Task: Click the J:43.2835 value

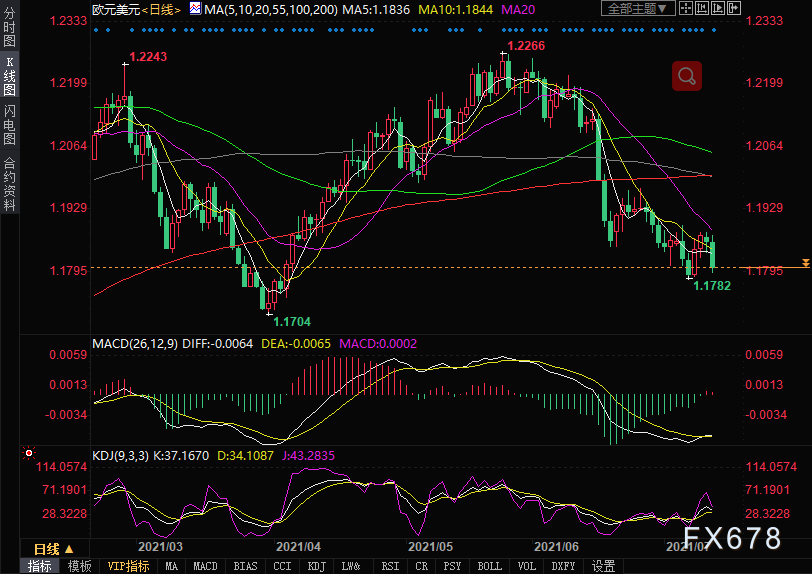Action: (308, 456)
